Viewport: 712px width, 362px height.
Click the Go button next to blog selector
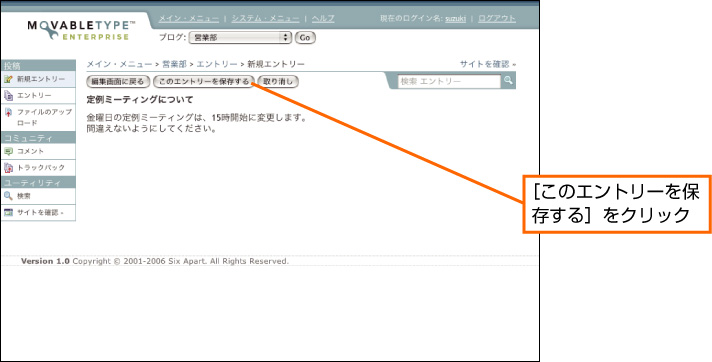coord(305,38)
